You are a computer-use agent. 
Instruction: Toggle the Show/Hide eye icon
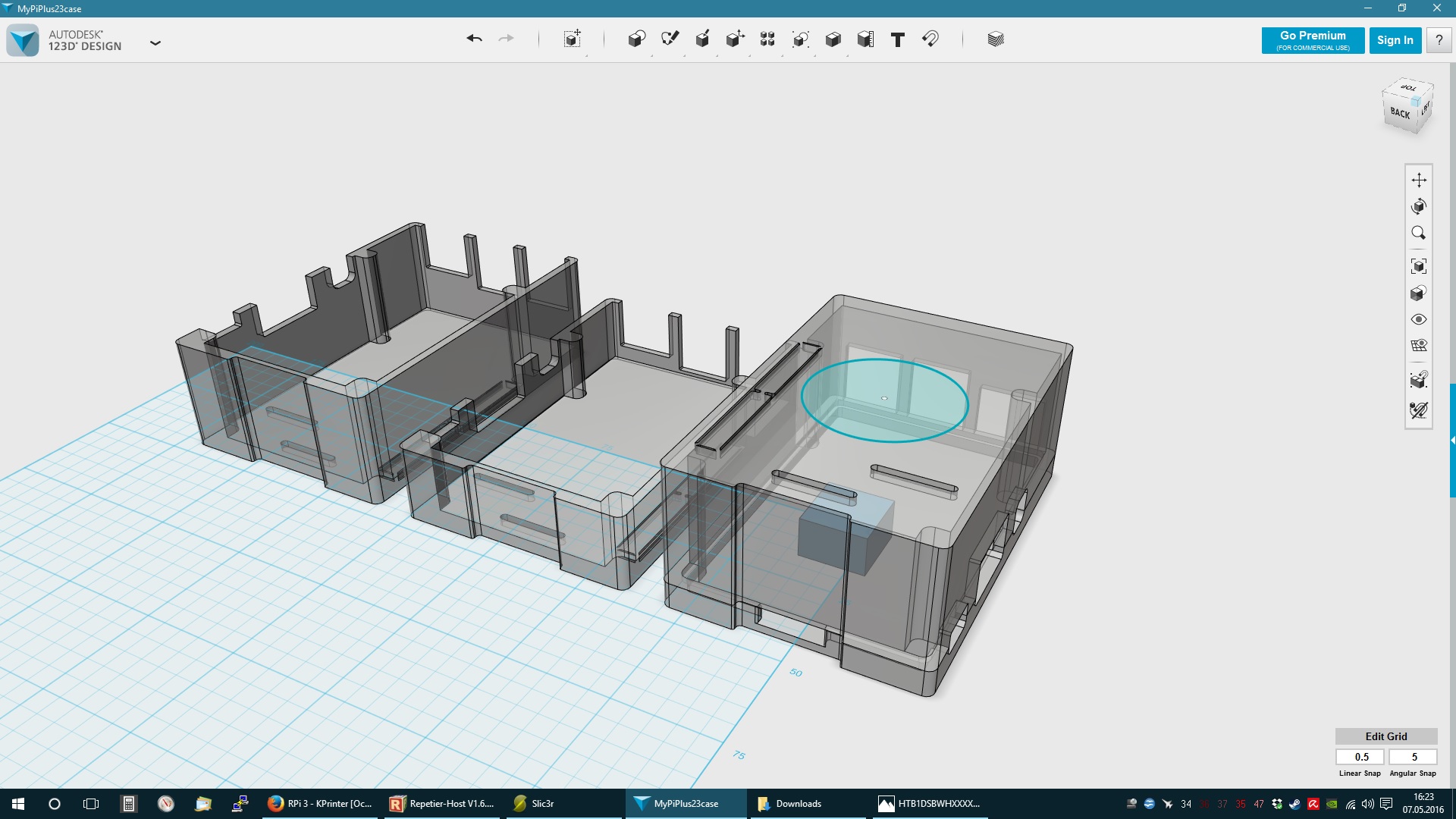1418,319
